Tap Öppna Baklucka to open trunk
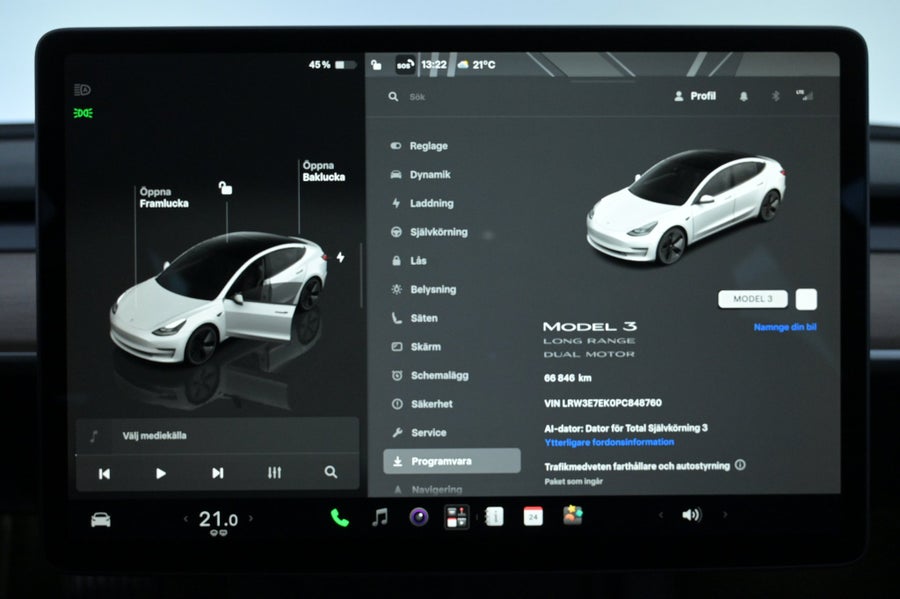The image size is (900, 599). click(324, 171)
